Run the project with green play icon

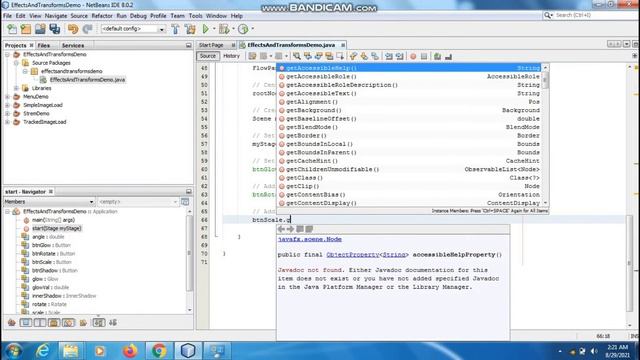click(206, 29)
